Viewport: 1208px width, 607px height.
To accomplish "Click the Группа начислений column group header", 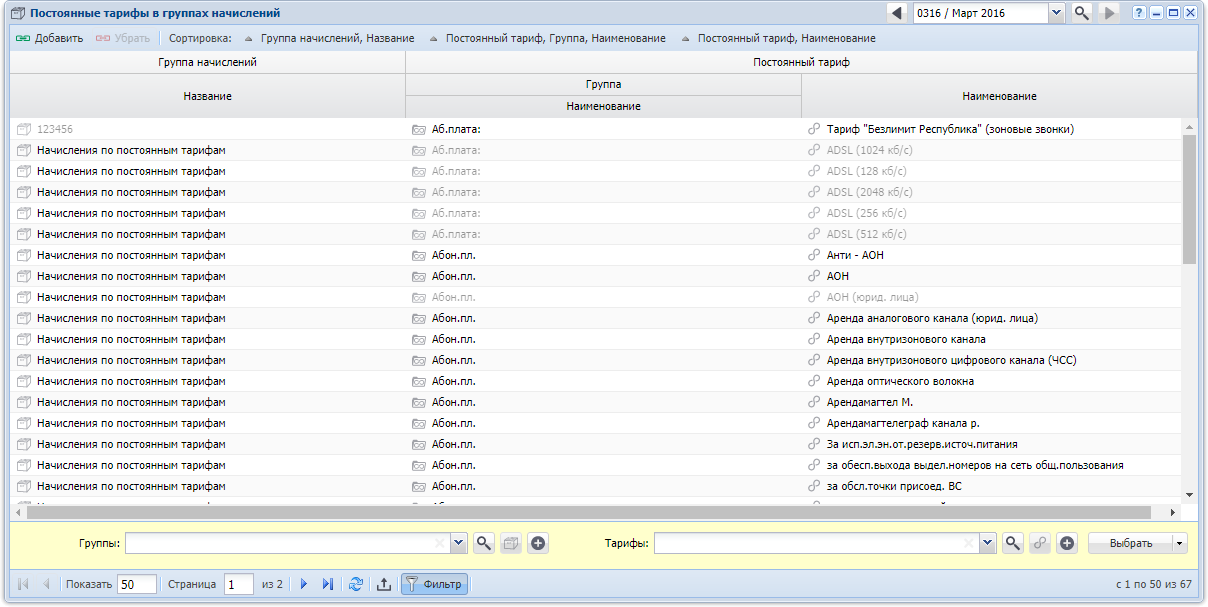I will click(x=208, y=62).
